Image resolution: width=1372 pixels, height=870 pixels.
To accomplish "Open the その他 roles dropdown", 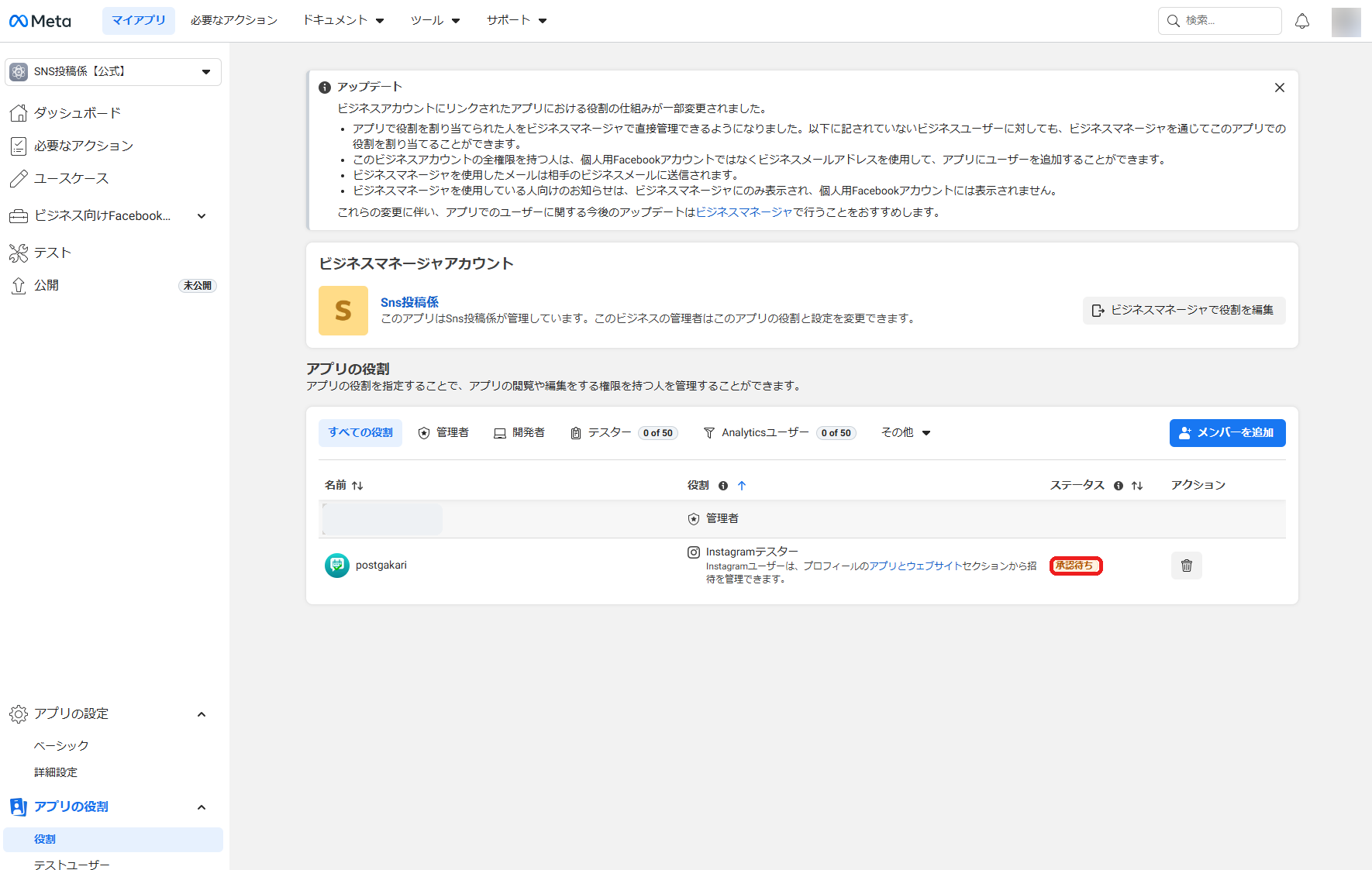I will pos(905,433).
